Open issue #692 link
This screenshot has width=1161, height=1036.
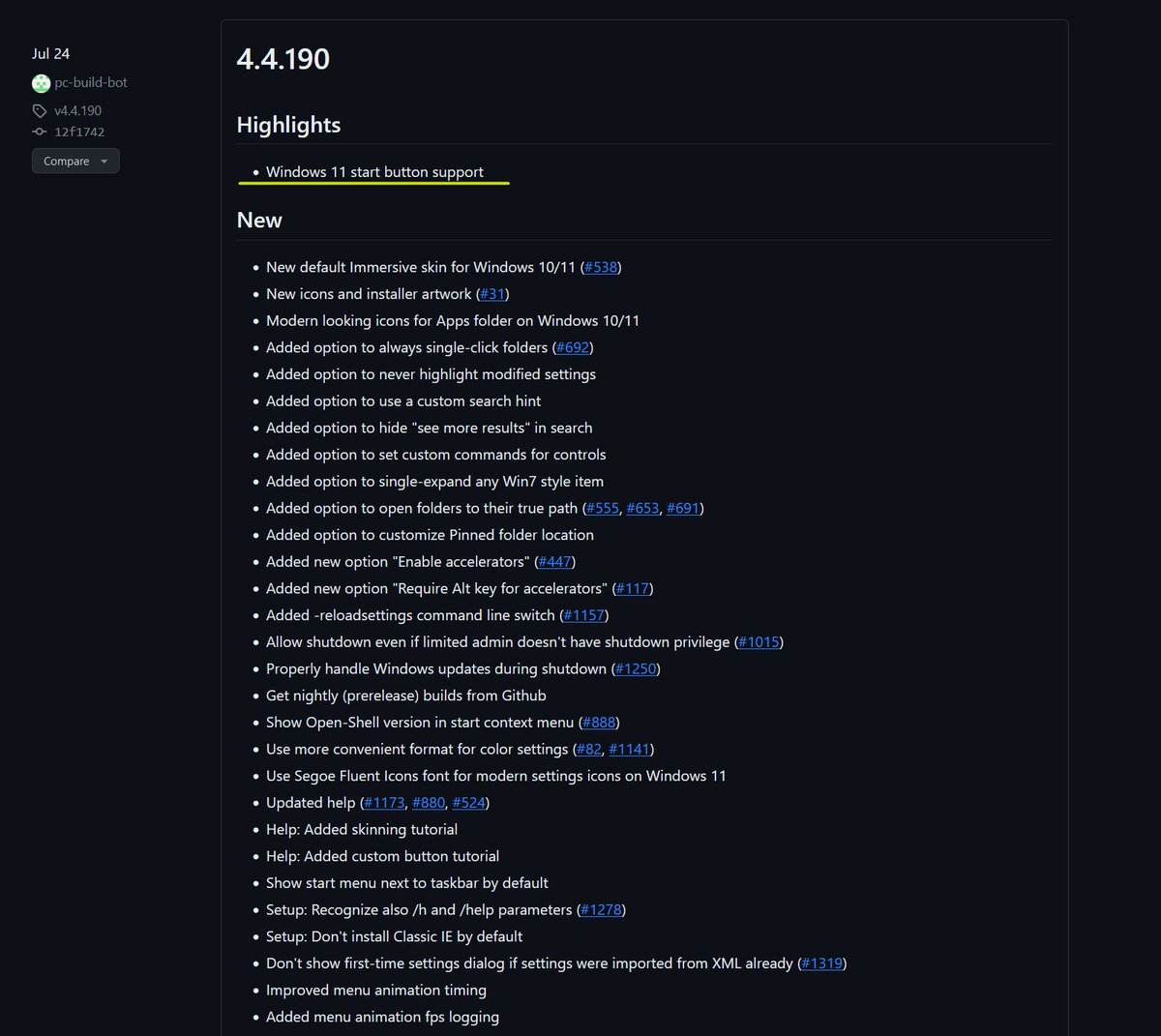573,347
